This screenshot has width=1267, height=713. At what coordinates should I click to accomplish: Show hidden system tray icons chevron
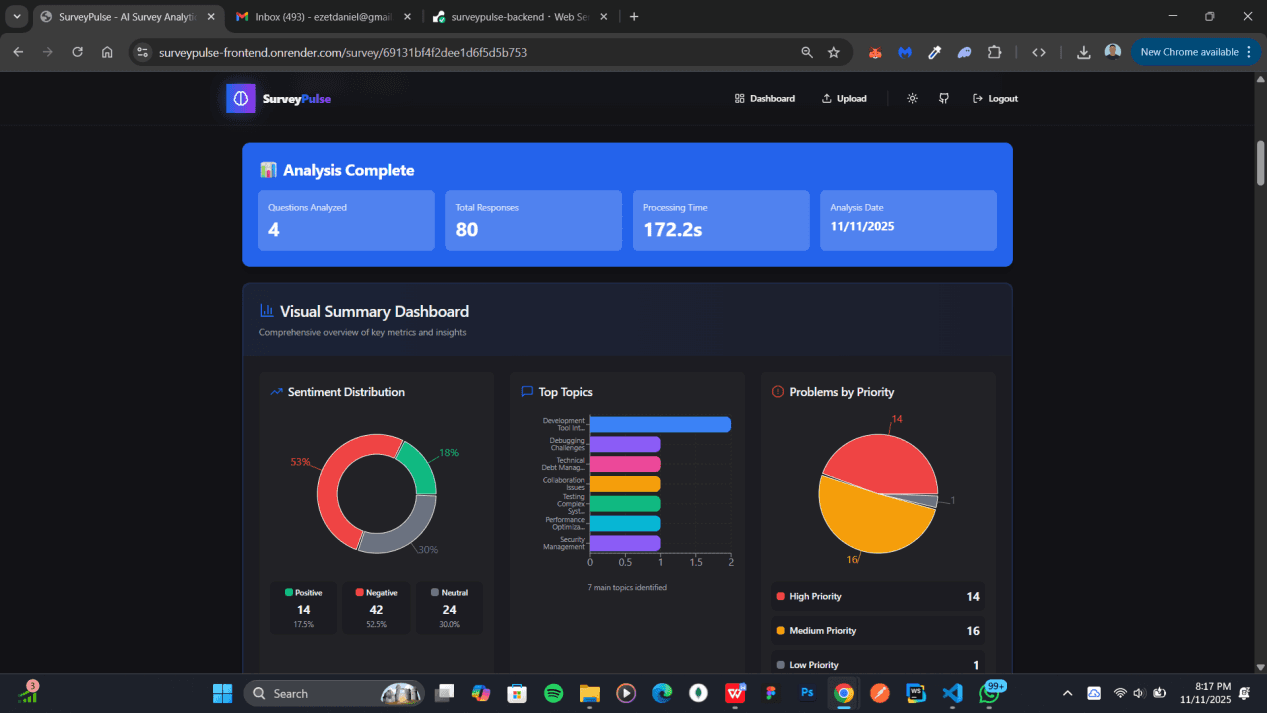click(1067, 693)
